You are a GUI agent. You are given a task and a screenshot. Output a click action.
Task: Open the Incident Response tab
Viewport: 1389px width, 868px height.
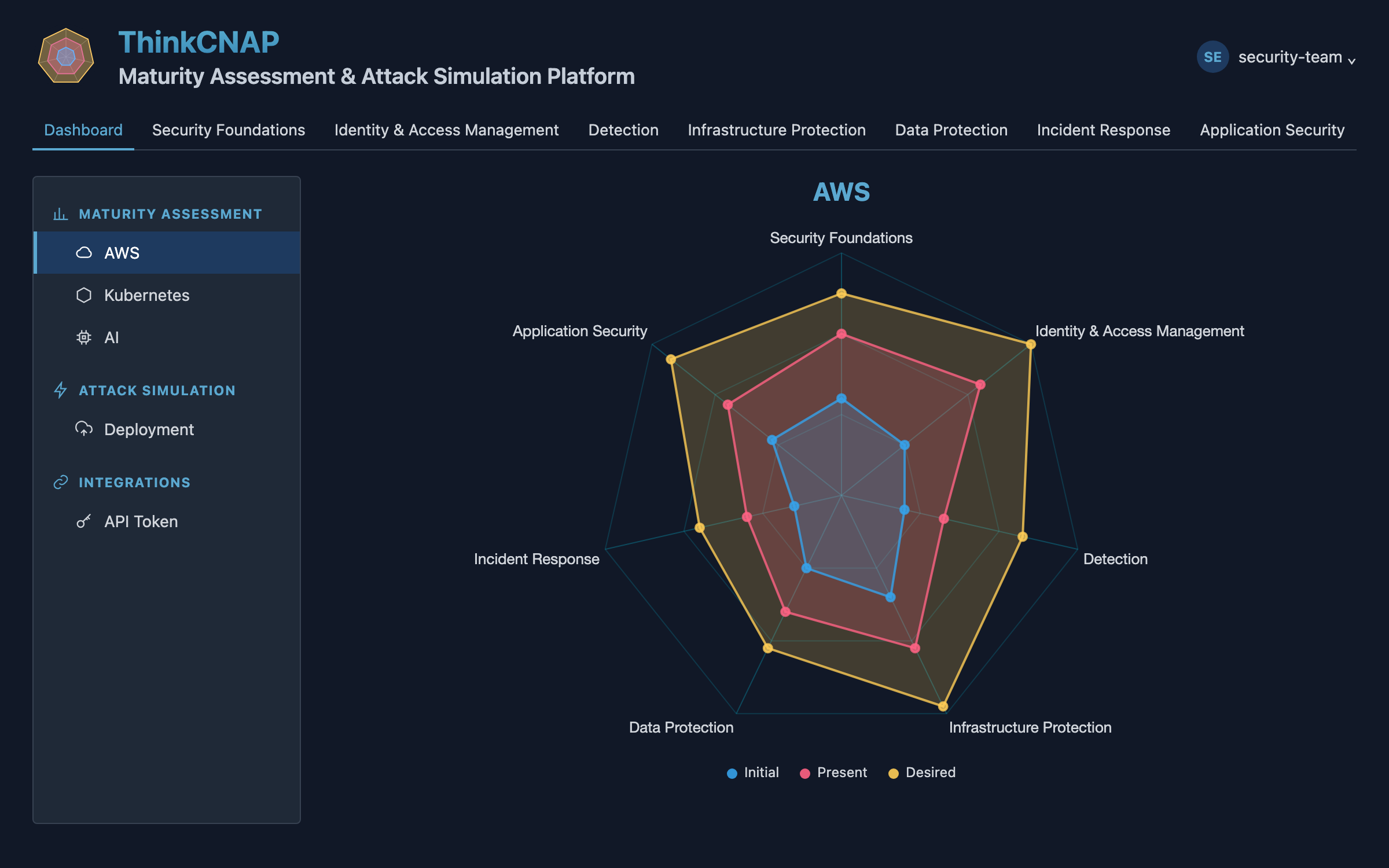pos(1104,130)
